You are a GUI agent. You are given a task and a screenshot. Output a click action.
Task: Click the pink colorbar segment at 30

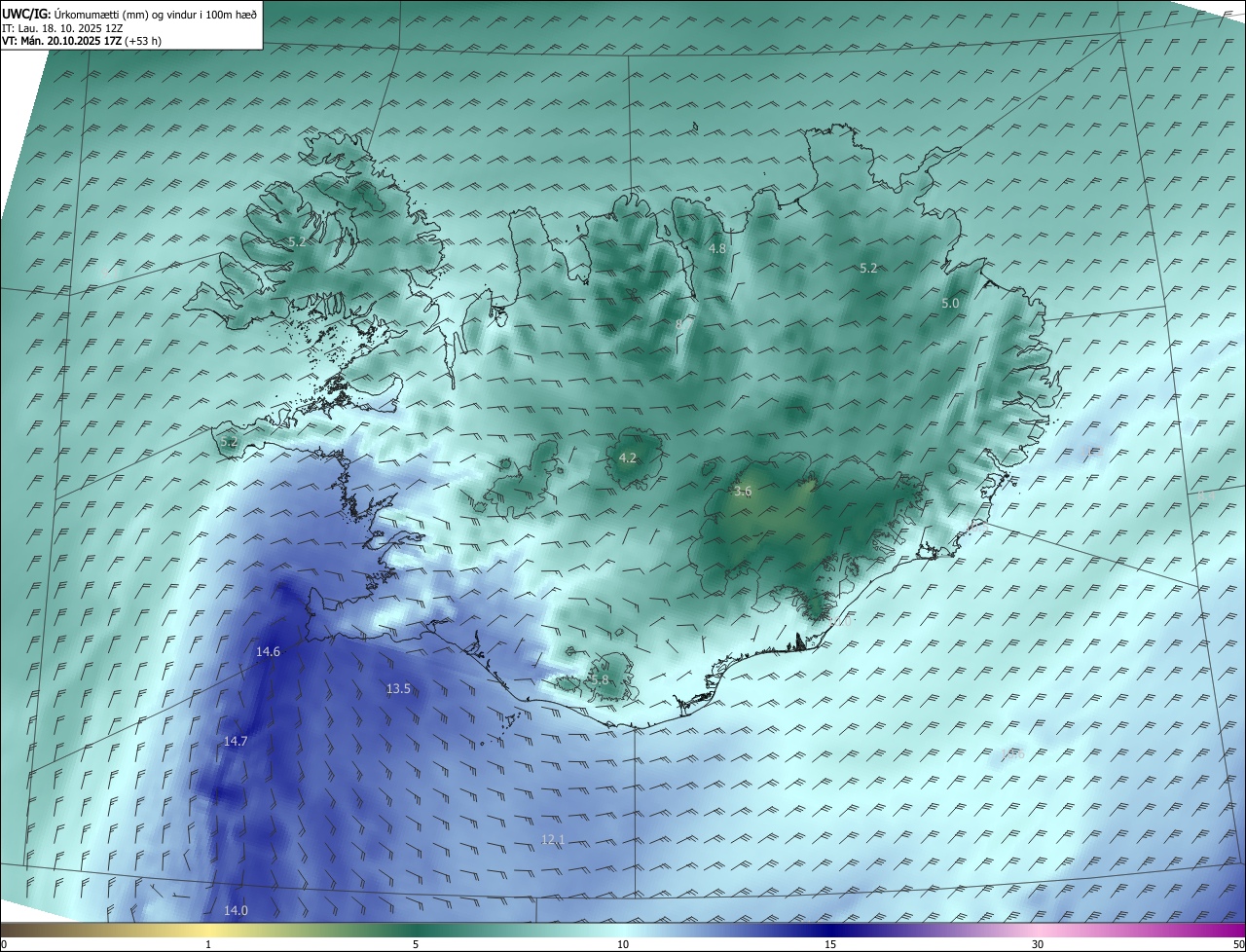click(1038, 931)
